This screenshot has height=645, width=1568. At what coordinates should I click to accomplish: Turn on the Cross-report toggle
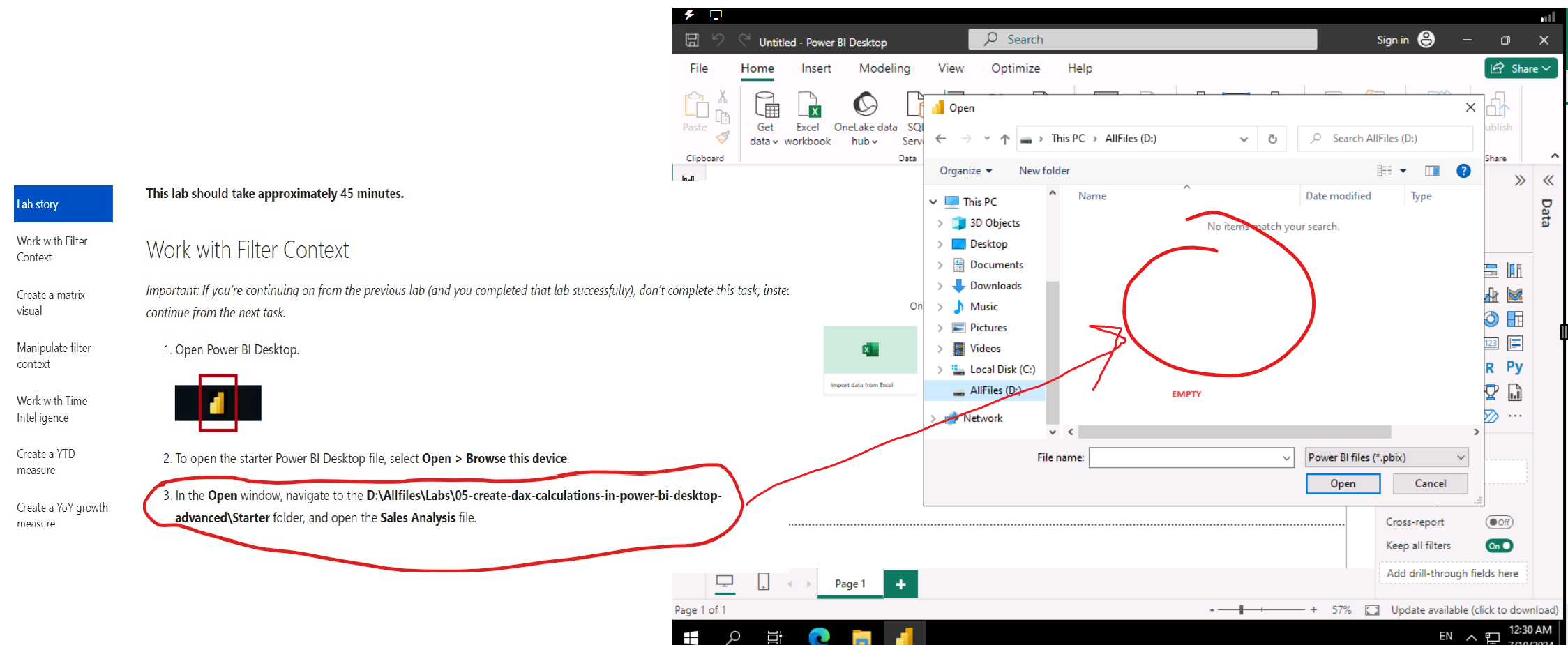pos(1499,522)
